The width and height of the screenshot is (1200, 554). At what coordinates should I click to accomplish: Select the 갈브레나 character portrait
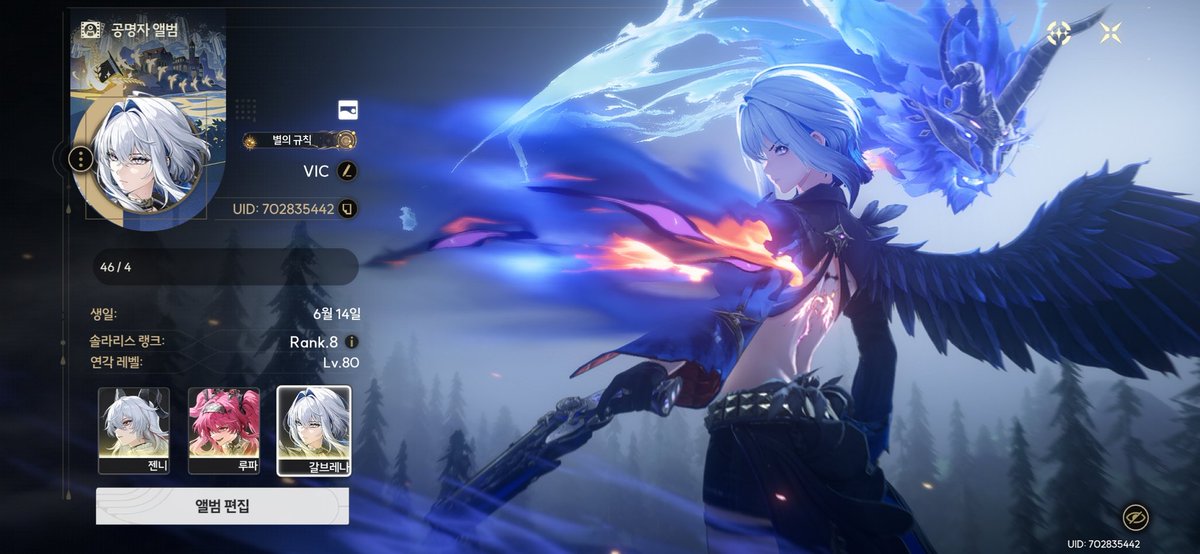click(x=313, y=430)
